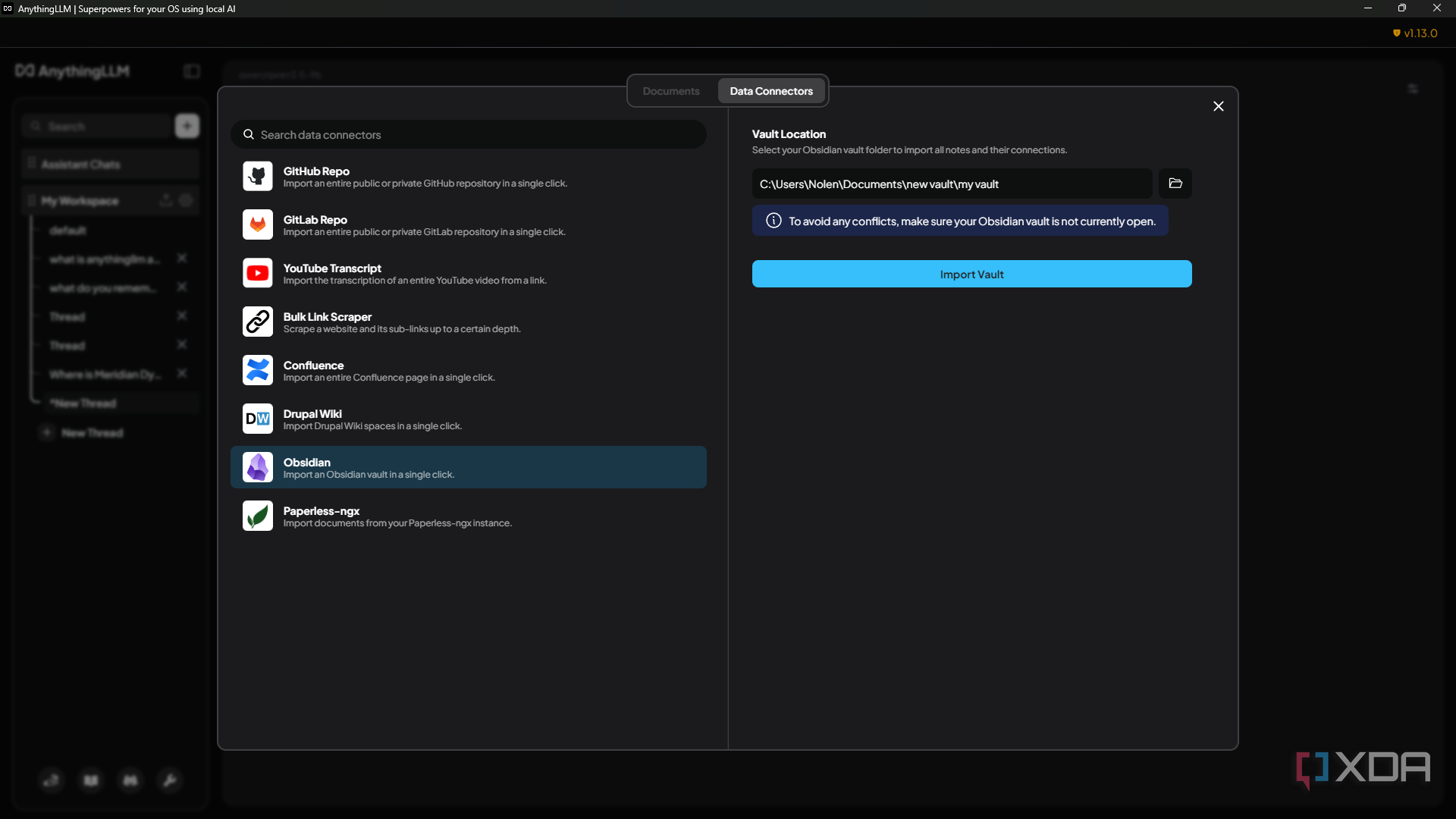Select the Paperless-ngx title text
The width and height of the screenshot is (1456, 819).
(322, 511)
